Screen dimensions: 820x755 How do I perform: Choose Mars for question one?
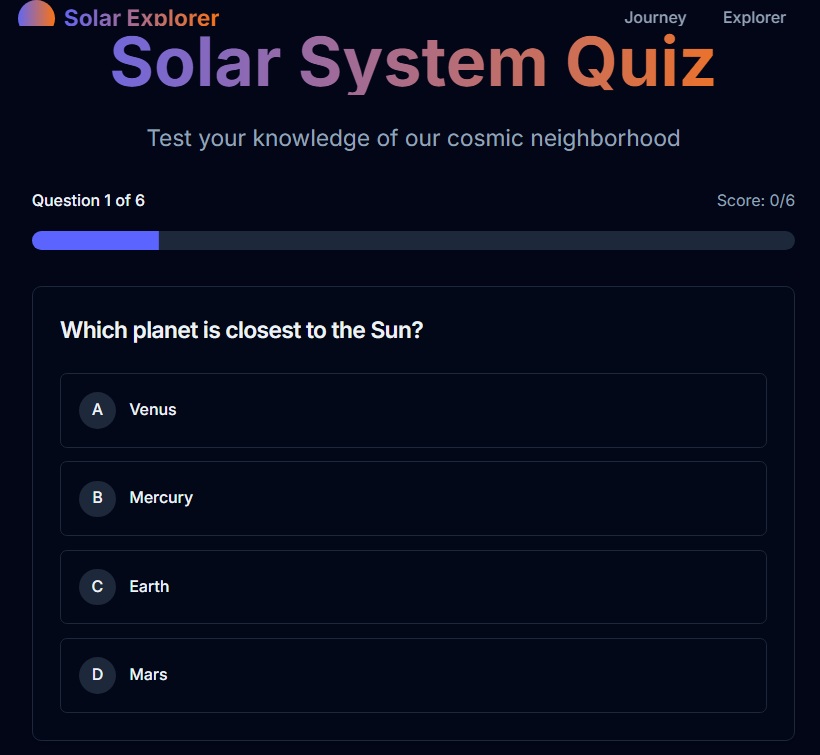(413, 675)
